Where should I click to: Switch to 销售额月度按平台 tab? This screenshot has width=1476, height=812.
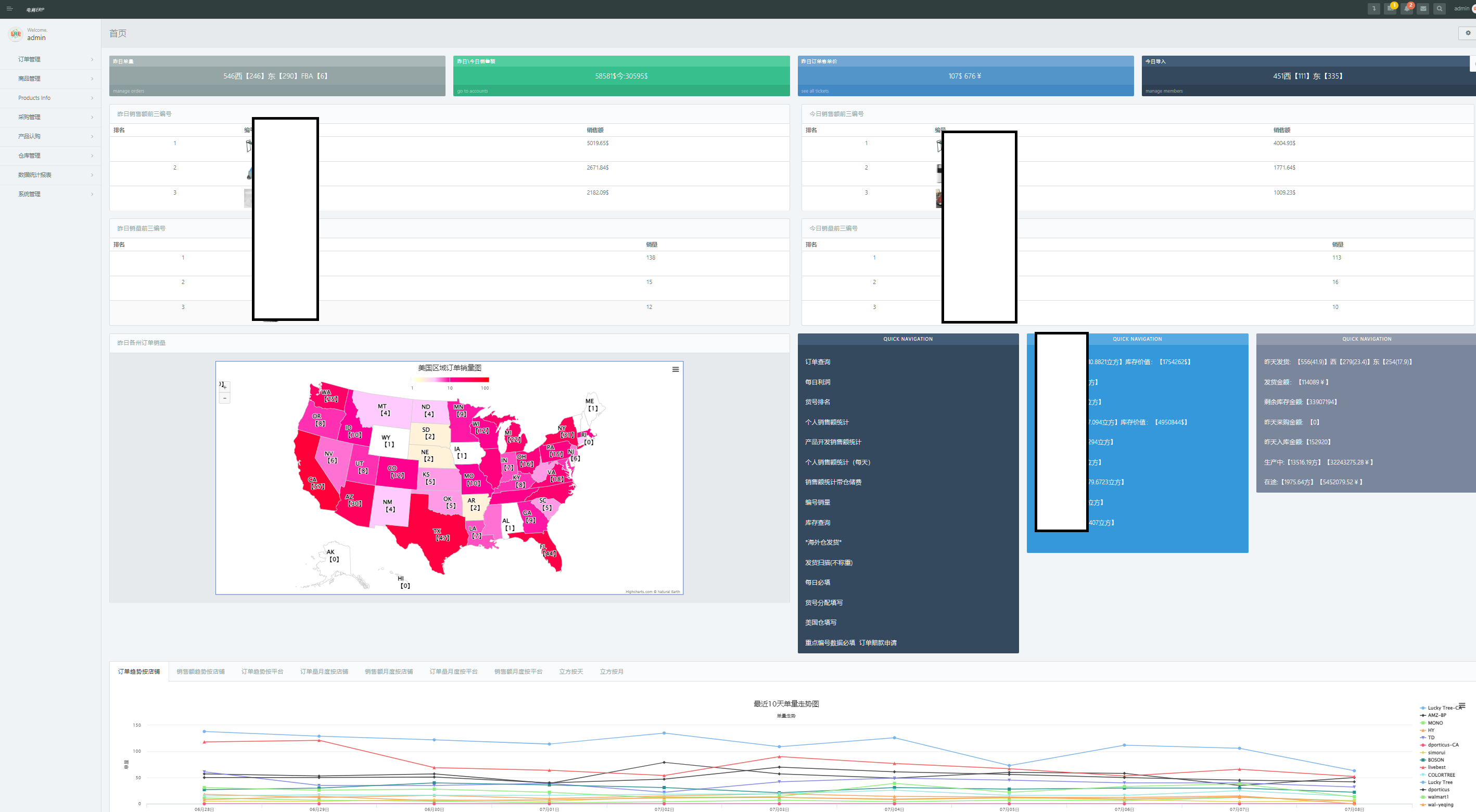[x=518, y=672]
